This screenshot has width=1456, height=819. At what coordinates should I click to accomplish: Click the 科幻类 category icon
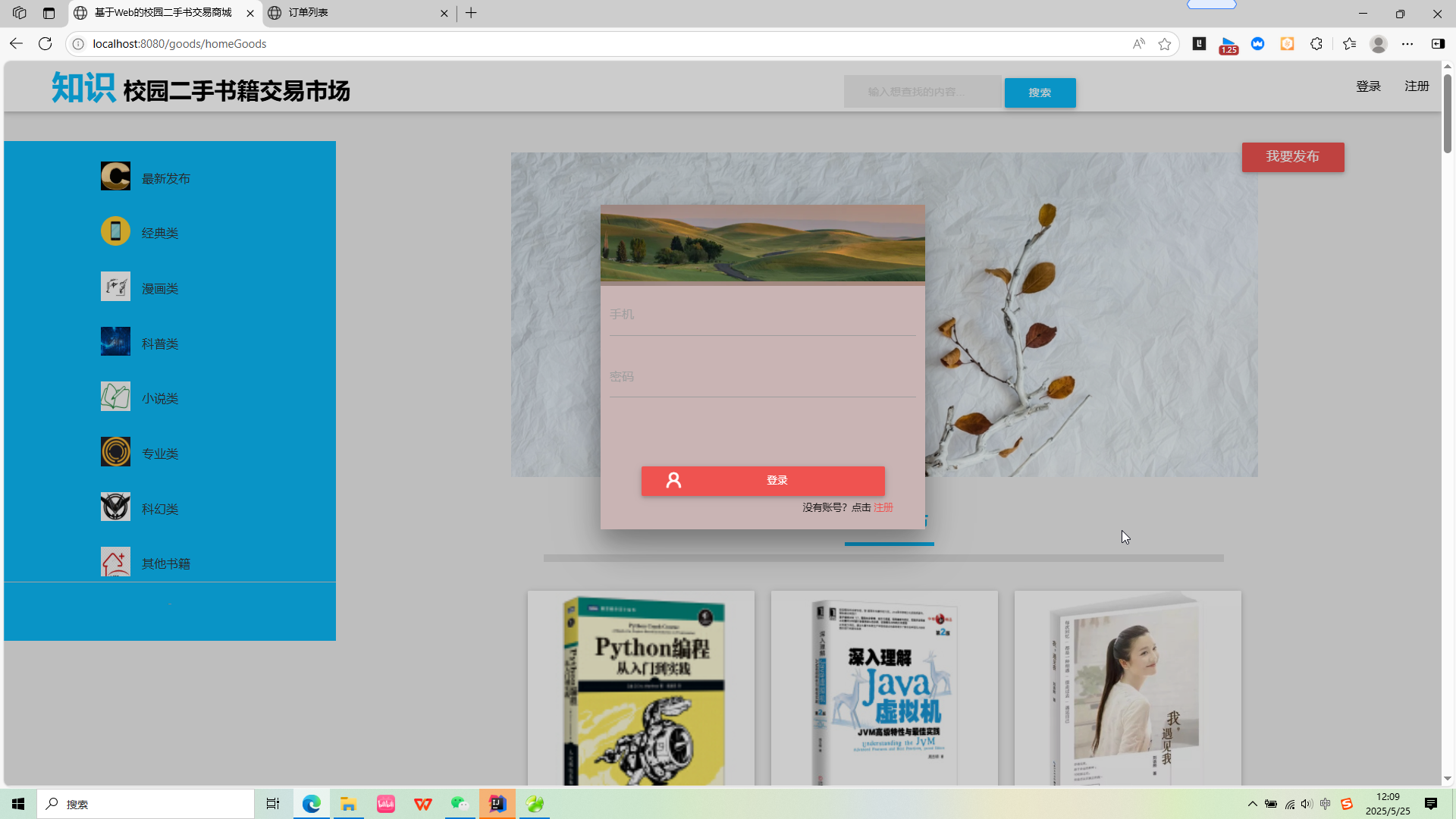115,507
